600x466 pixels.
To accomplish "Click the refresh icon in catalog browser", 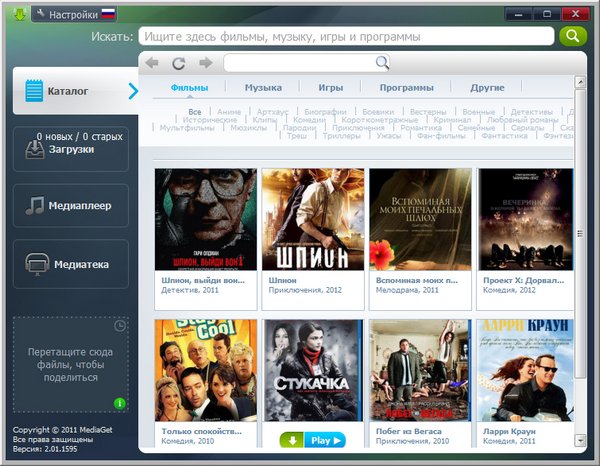I will pos(179,63).
